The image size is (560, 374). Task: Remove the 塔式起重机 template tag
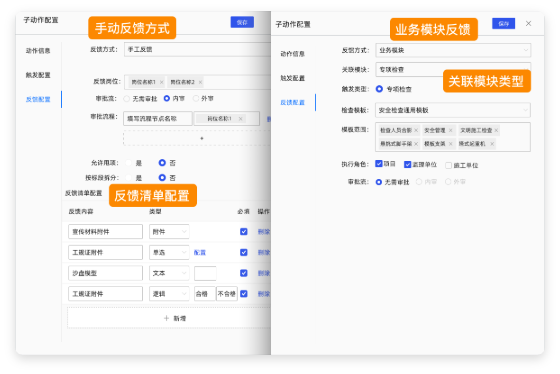(x=492, y=144)
